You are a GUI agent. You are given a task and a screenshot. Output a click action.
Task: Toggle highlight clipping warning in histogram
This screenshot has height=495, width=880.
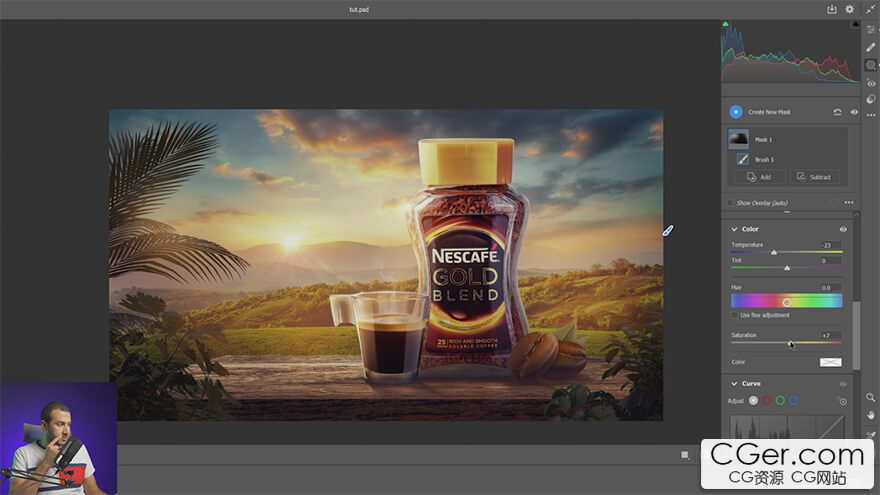855,24
